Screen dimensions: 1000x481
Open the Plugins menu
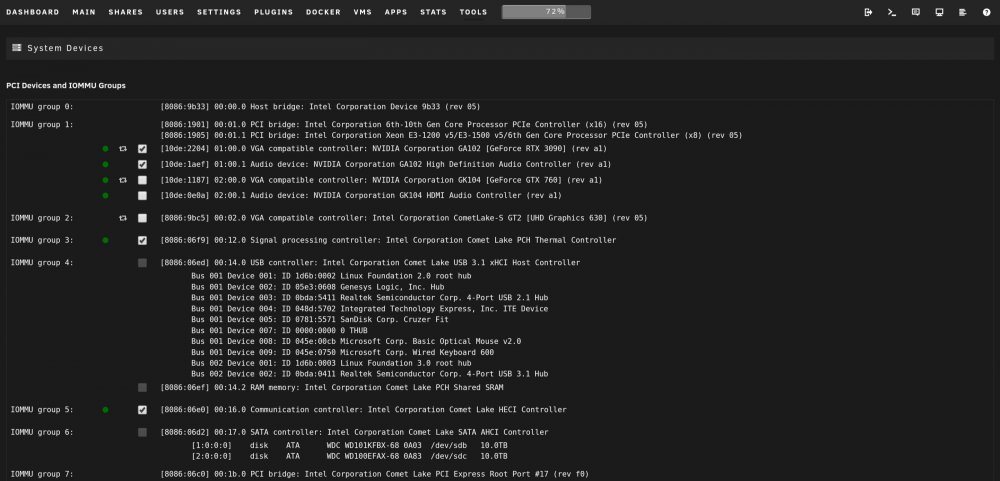point(274,12)
